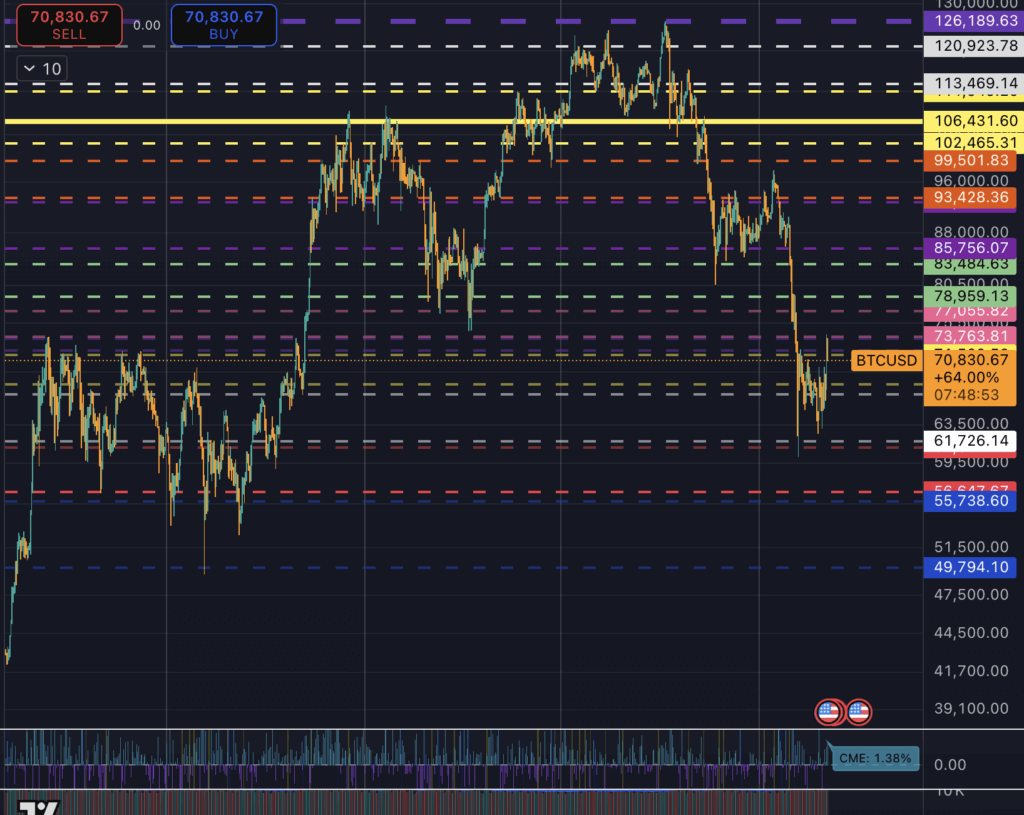
Task: Open the left US flag economic event icon
Action: point(828,712)
